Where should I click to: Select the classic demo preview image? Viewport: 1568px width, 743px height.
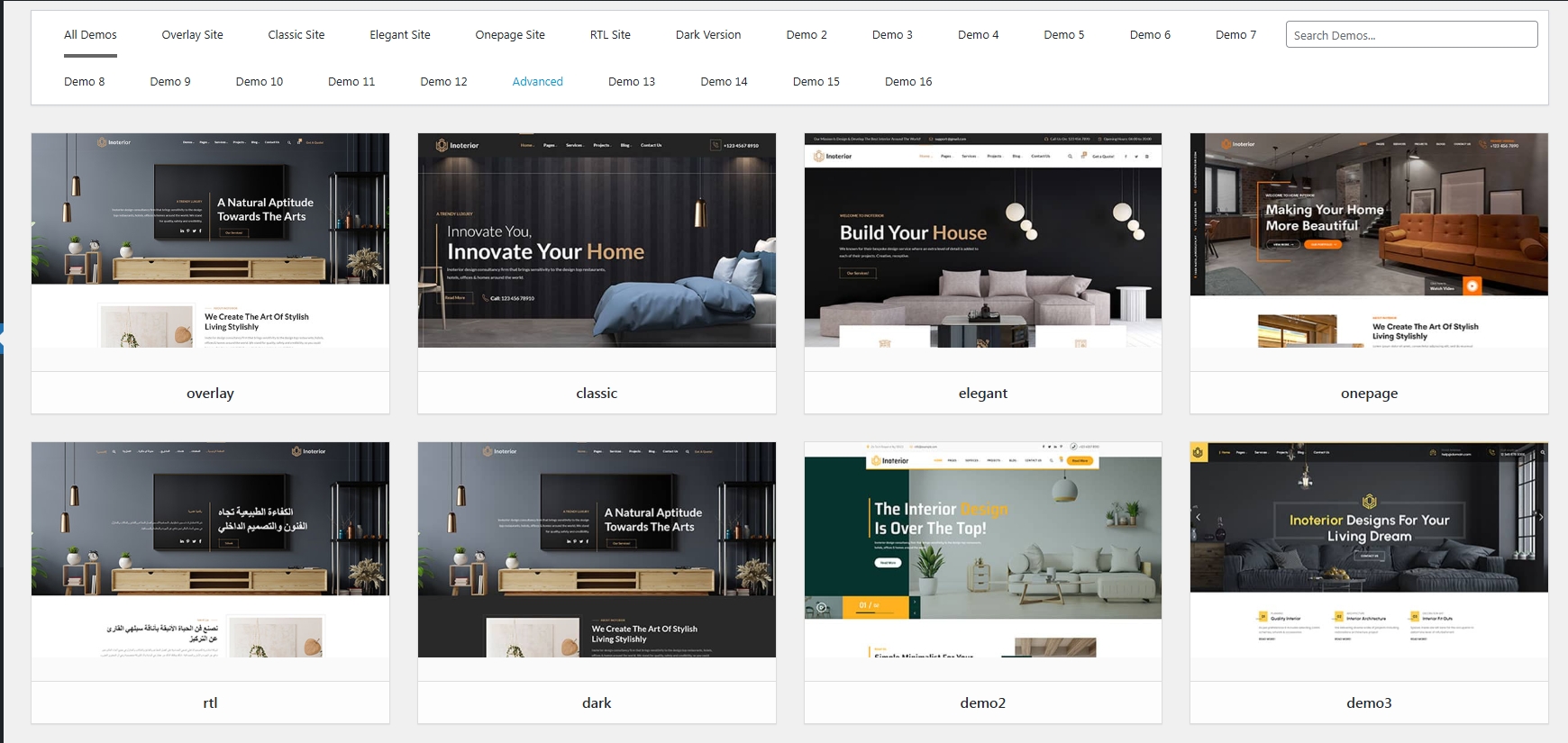[597, 240]
